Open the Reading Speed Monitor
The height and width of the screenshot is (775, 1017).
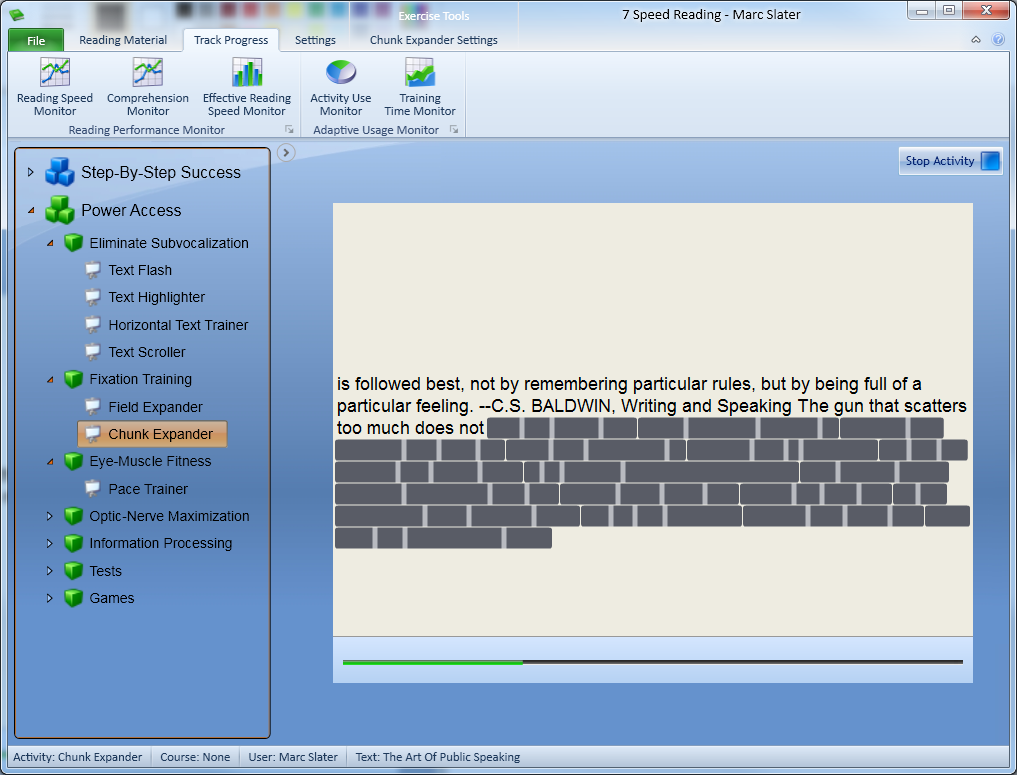point(54,87)
